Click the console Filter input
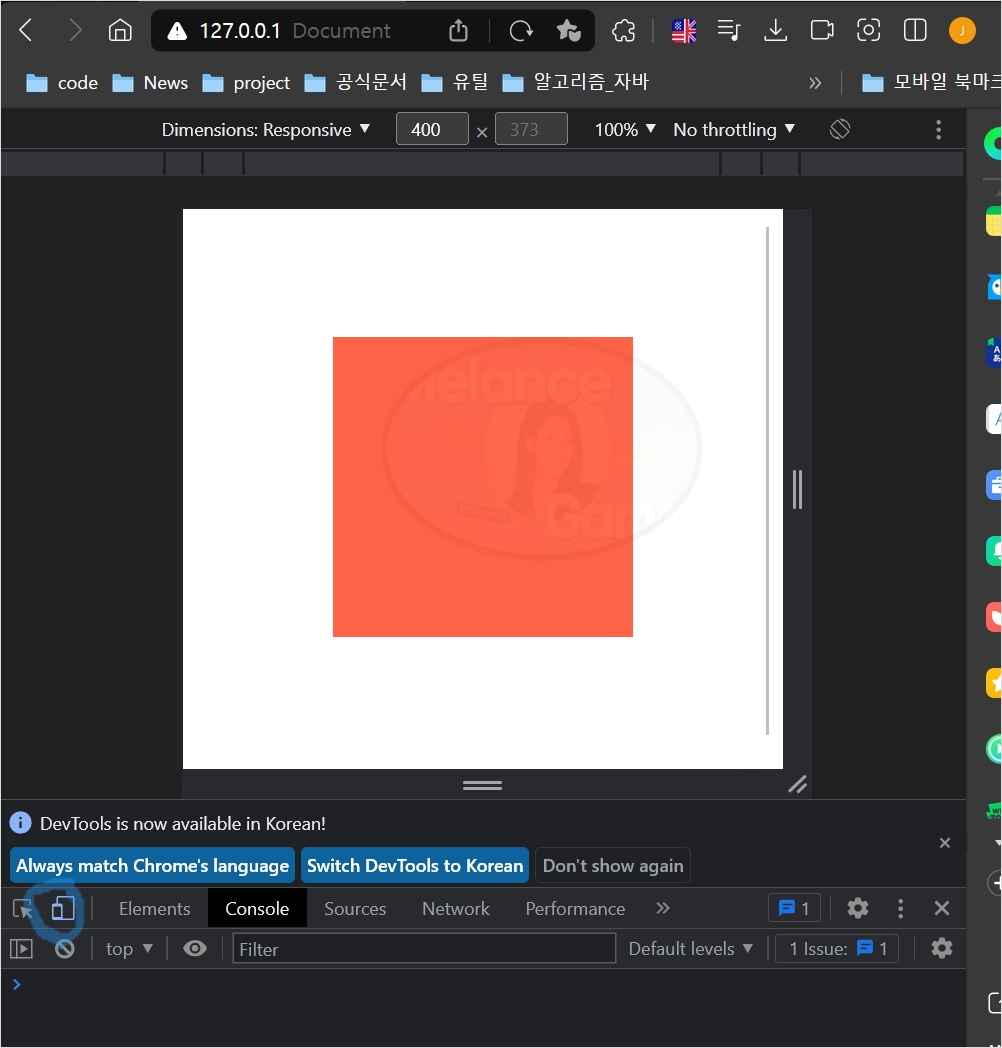The image size is (1002, 1048). point(424,948)
